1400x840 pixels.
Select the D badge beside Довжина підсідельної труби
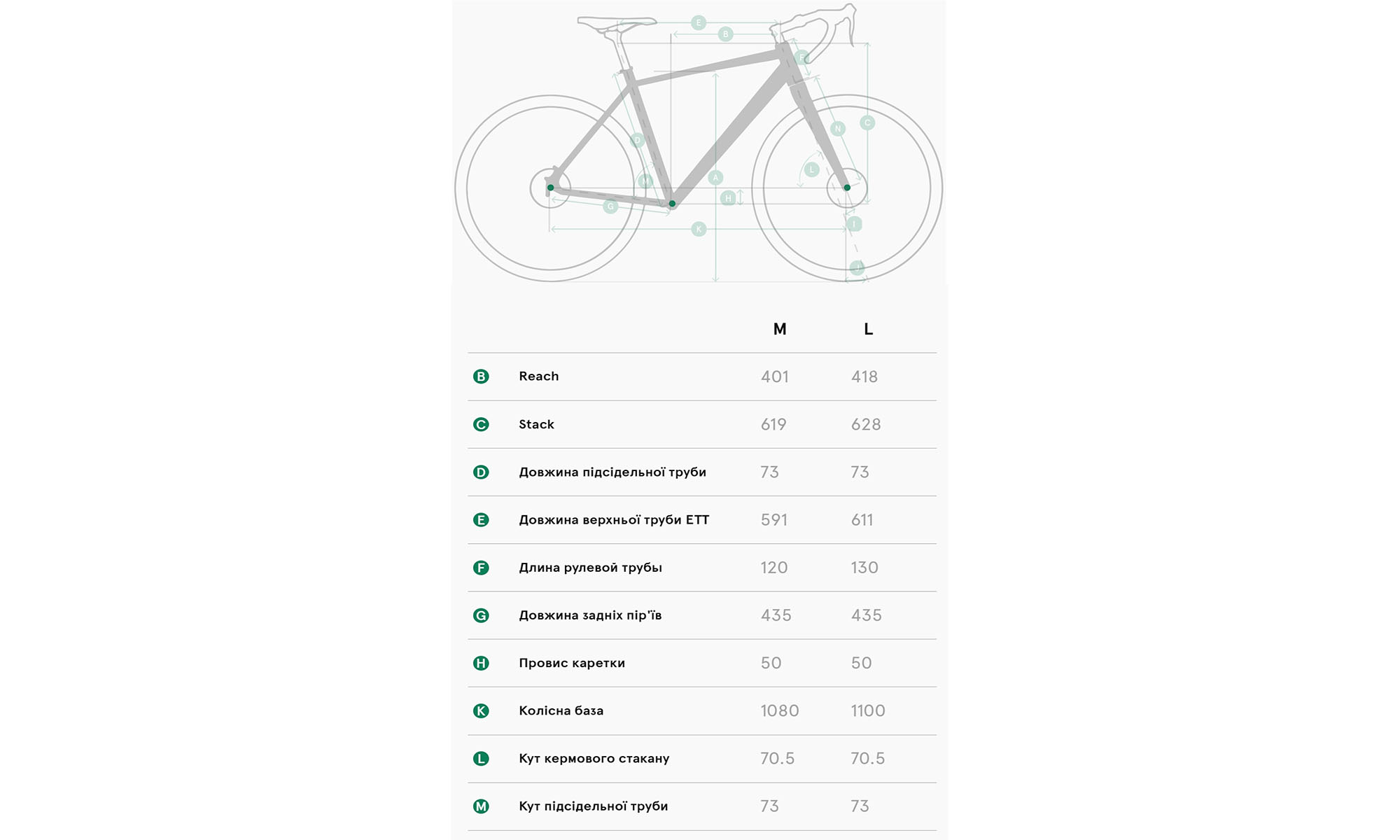pos(481,472)
